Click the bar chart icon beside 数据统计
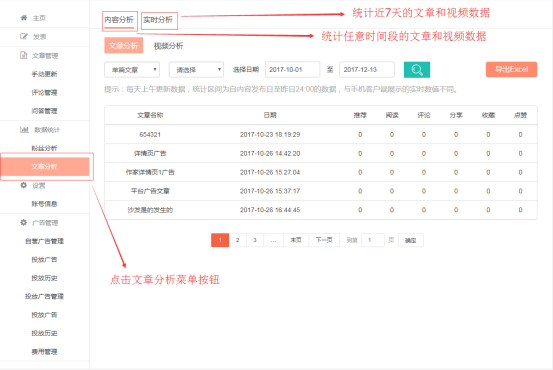This screenshot has height=370, width=553. tap(24, 129)
